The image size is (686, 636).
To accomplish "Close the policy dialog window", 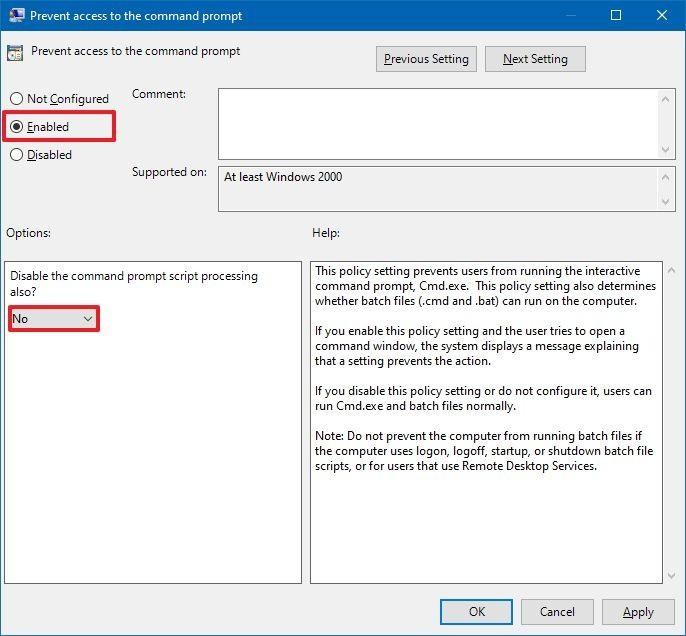I will coord(662,15).
